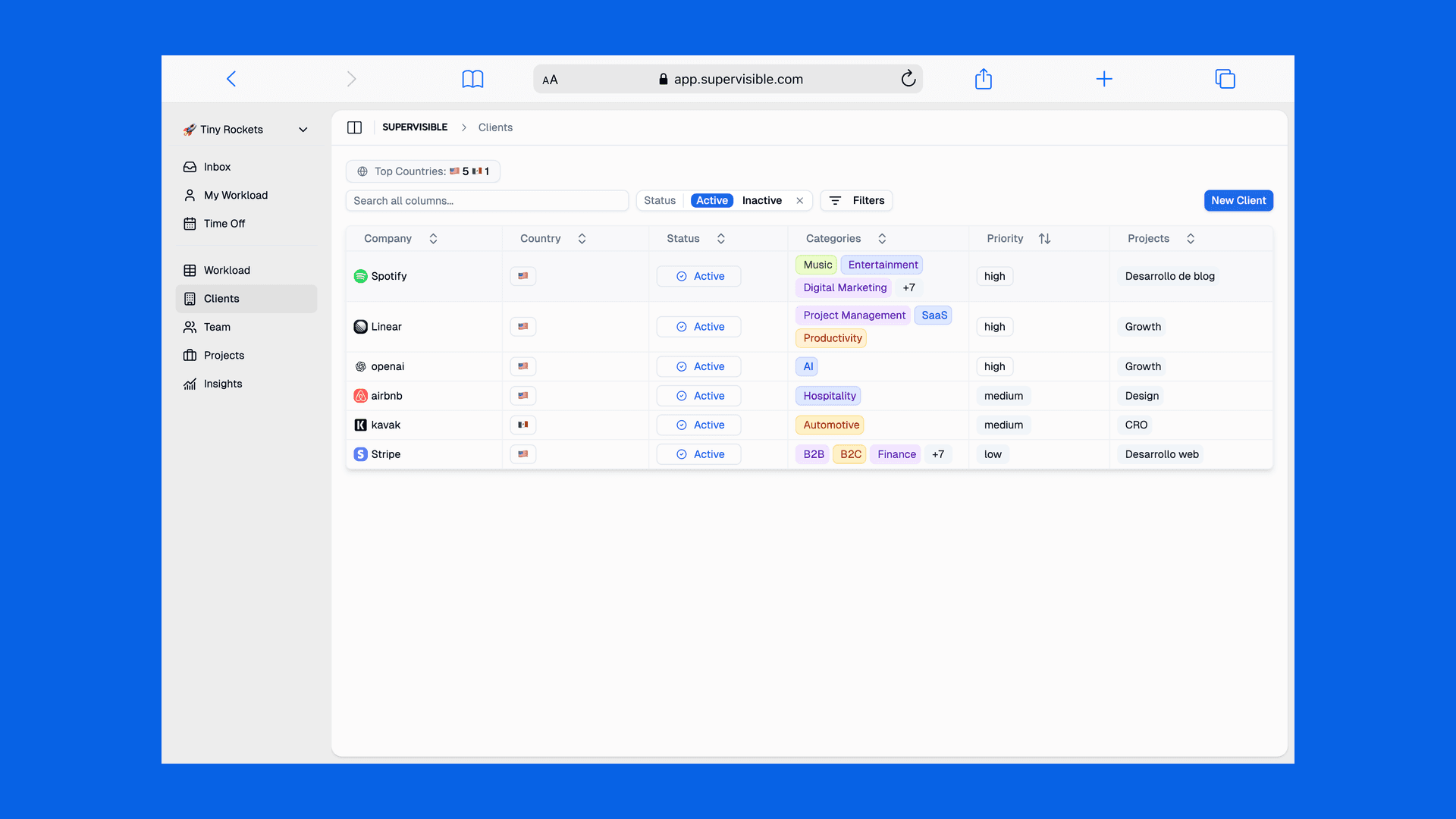
Task: Go to the Workload grid page
Action: pyautogui.click(x=246, y=271)
